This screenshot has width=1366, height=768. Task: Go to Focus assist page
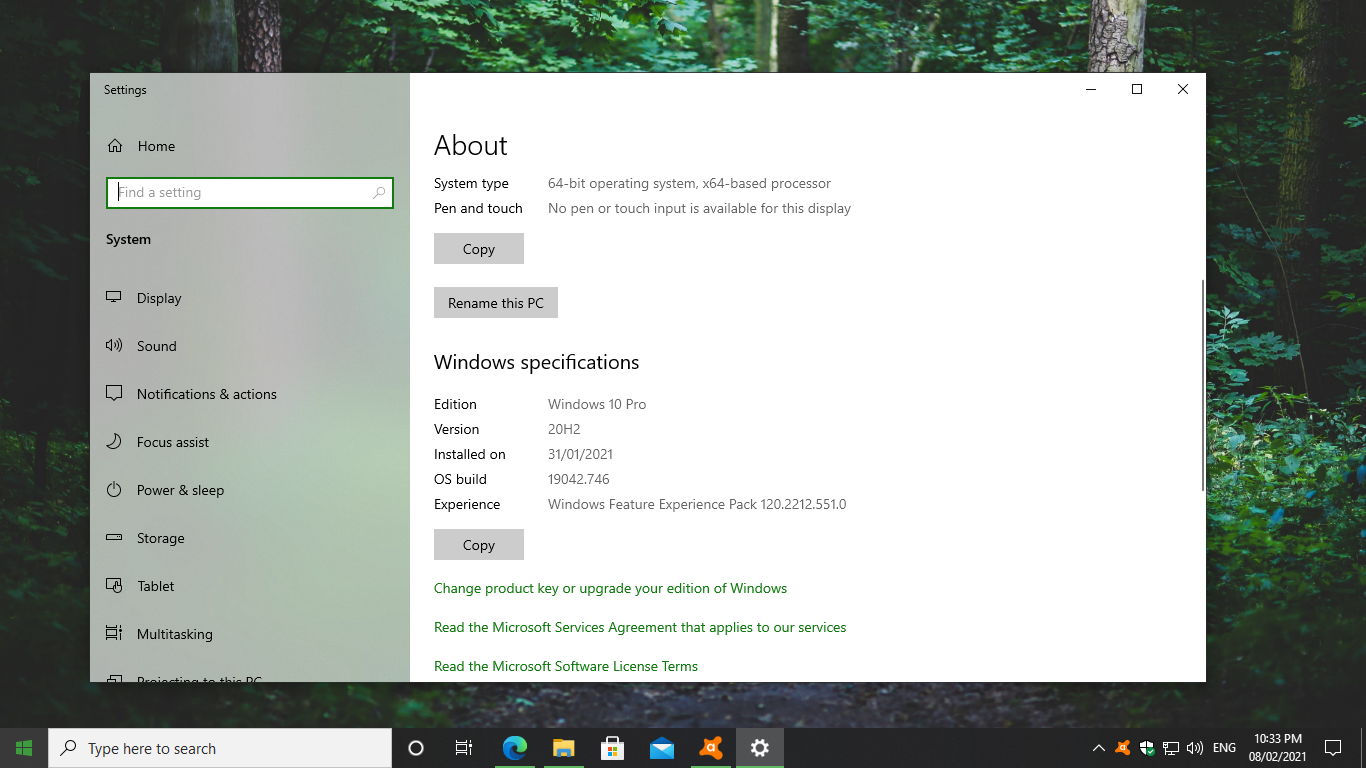pos(250,442)
